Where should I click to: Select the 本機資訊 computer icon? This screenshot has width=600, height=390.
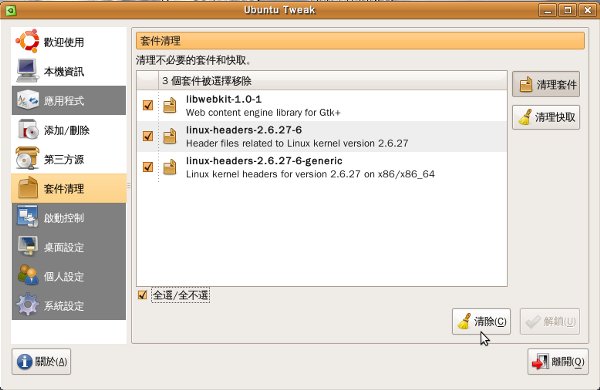tap(27, 71)
